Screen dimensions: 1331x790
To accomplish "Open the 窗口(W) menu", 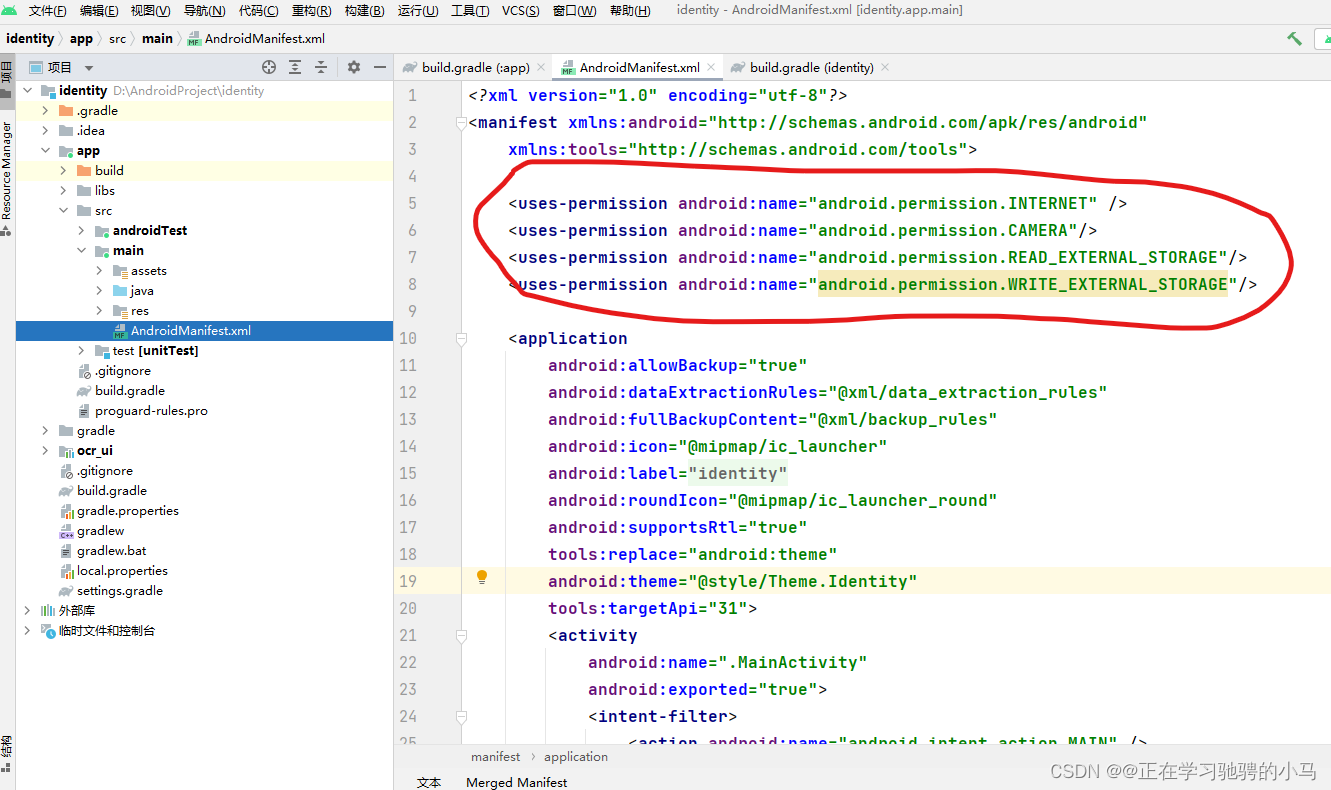I will click(x=574, y=11).
